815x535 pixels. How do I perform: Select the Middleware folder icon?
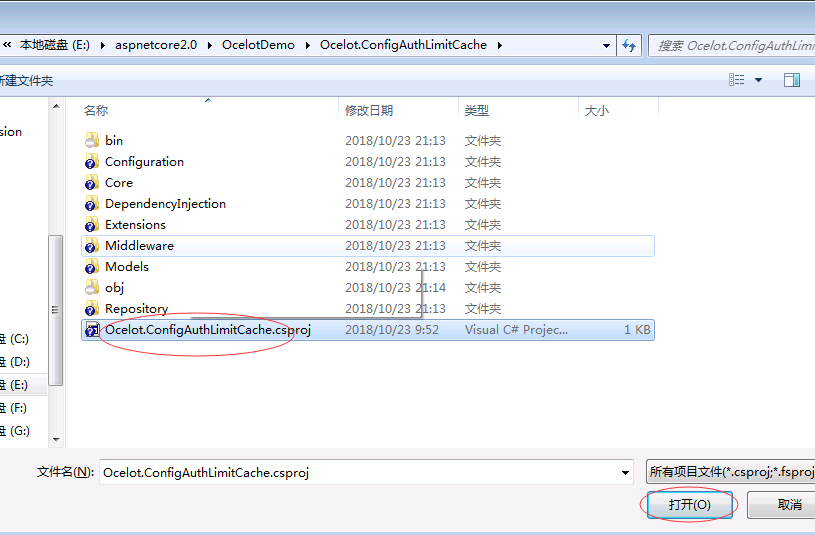click(x=91, y=245)
